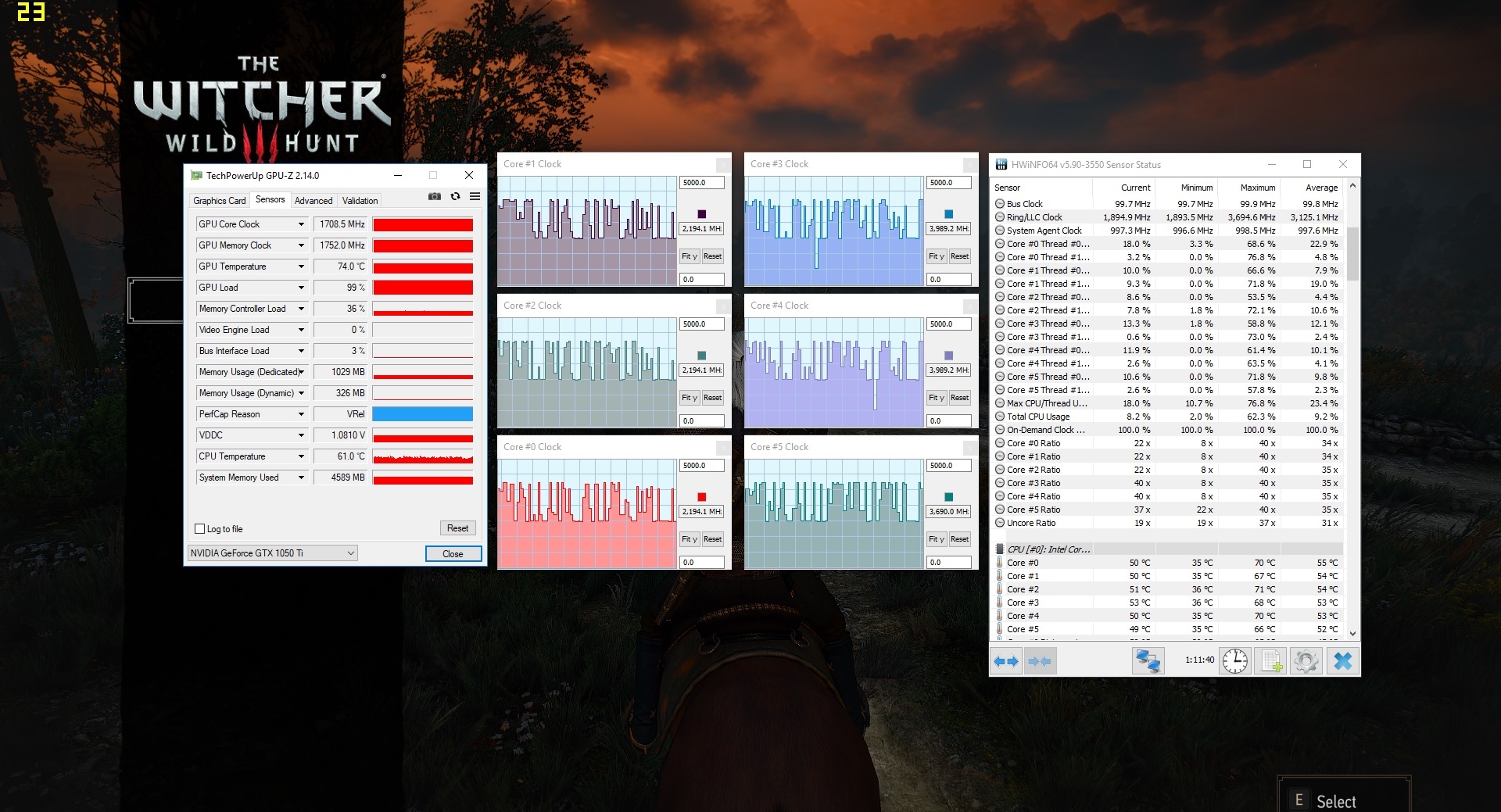Click the HWiNFO64 app icon in title bar

click(1001, 164)
